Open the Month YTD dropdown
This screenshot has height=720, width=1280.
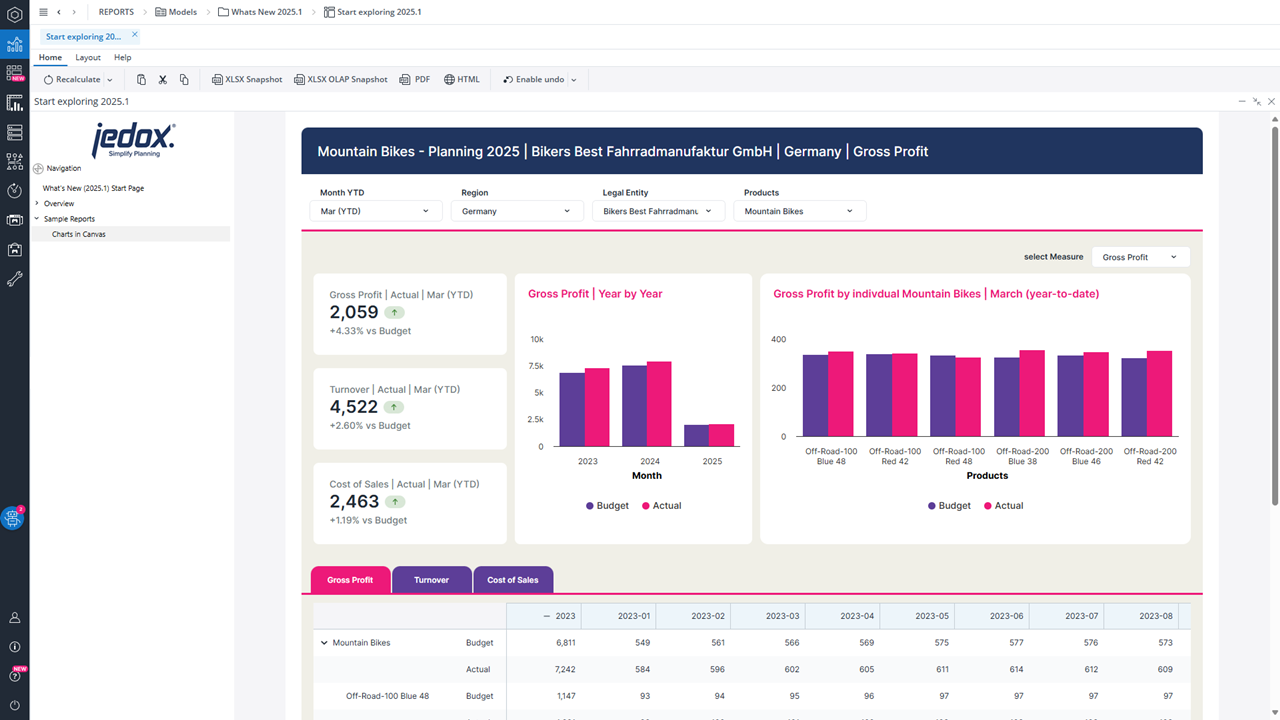click(x=375, y=211)
